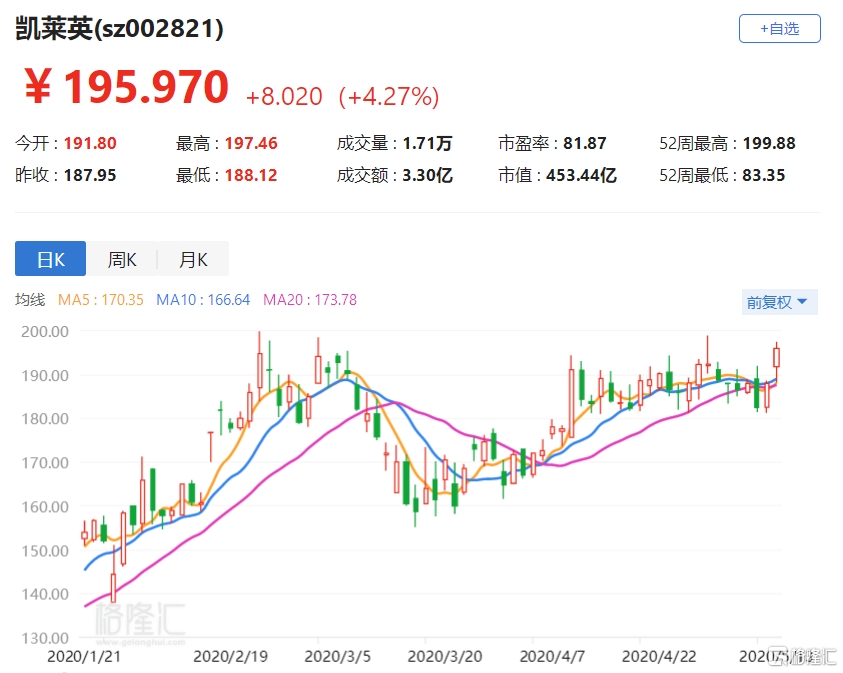Image resolution: width=843 pixels, height=673 pixels.
Task: Click the 成交量 value 1.71万
Action: (x=427, y=144)
